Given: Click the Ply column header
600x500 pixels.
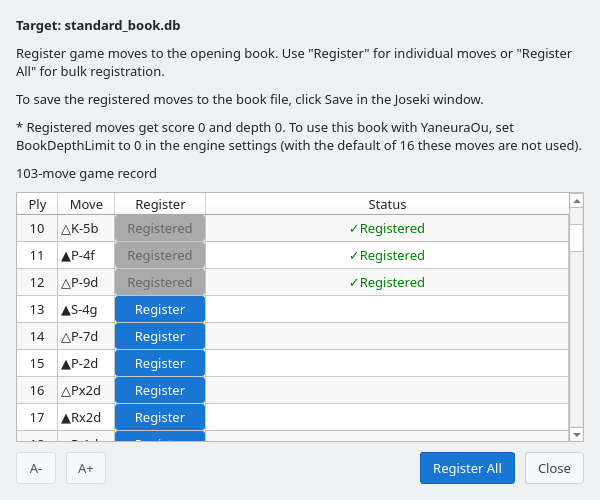Looking at the screenshot, I should (37, 204).
